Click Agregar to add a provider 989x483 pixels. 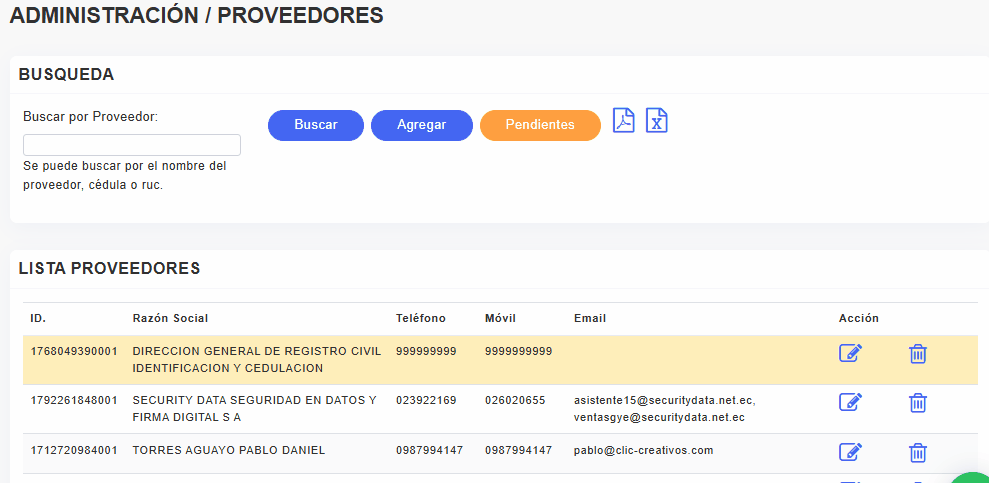(421, 125)
